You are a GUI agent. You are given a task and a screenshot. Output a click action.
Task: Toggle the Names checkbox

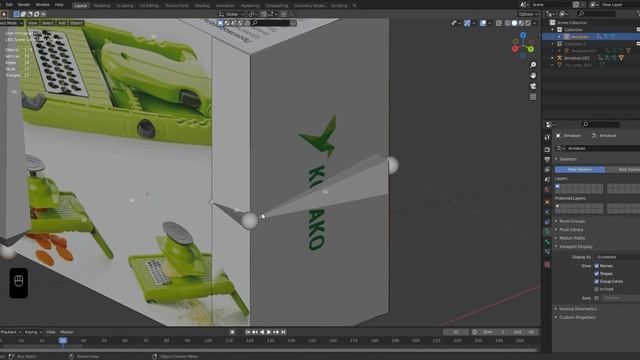(x=596, y=266)
